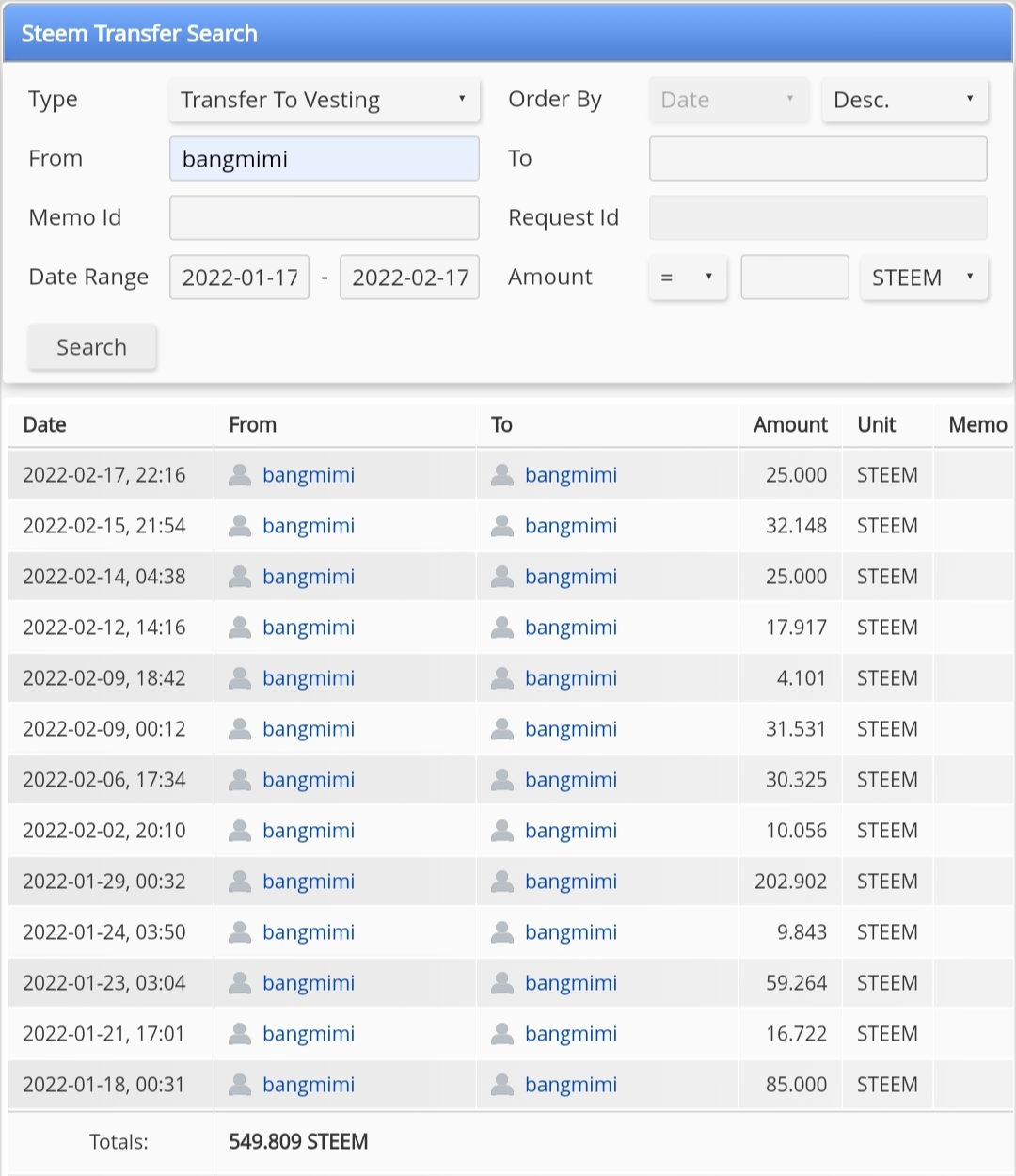
Task: Open From bangmimi link in 2022-01-29 row
Action: [309, 882]
